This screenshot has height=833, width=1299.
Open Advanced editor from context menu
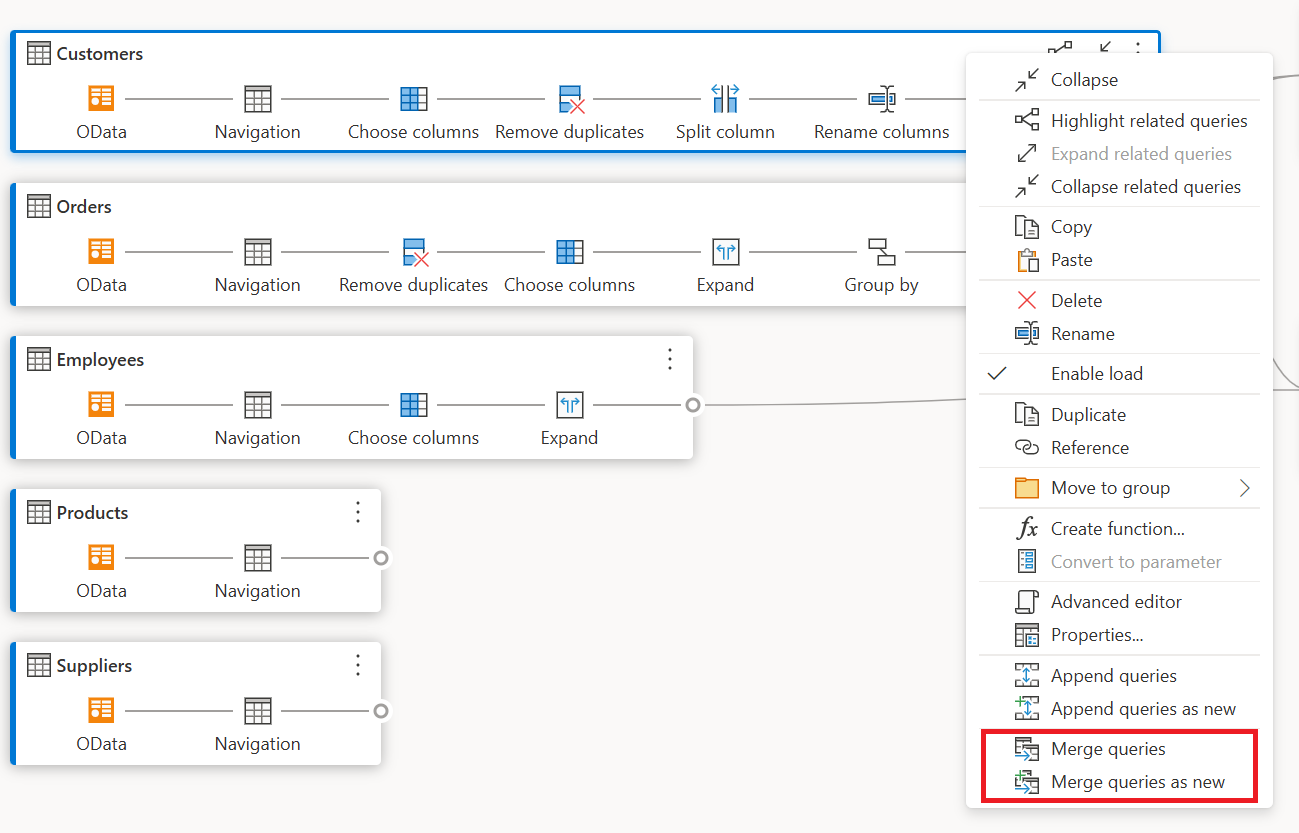1118,602
